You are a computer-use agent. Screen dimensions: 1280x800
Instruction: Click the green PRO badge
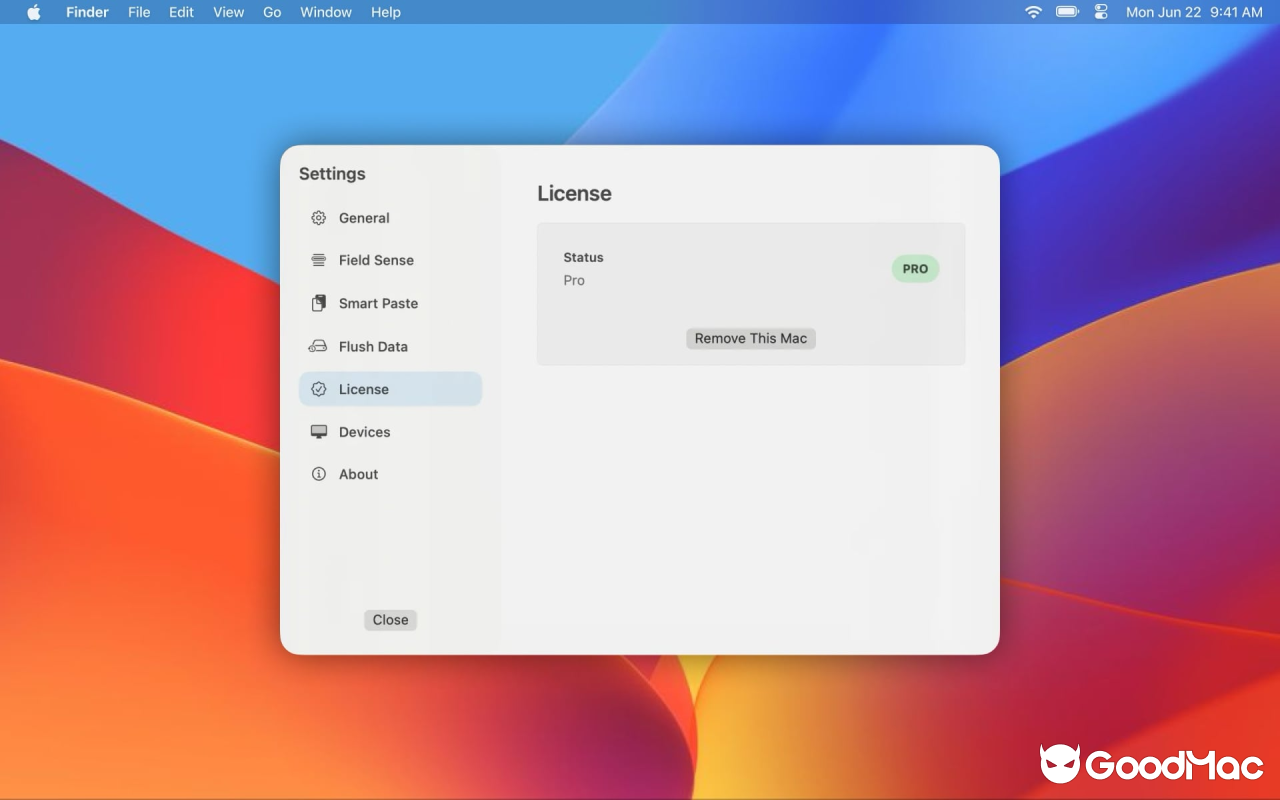click(915, 269)
